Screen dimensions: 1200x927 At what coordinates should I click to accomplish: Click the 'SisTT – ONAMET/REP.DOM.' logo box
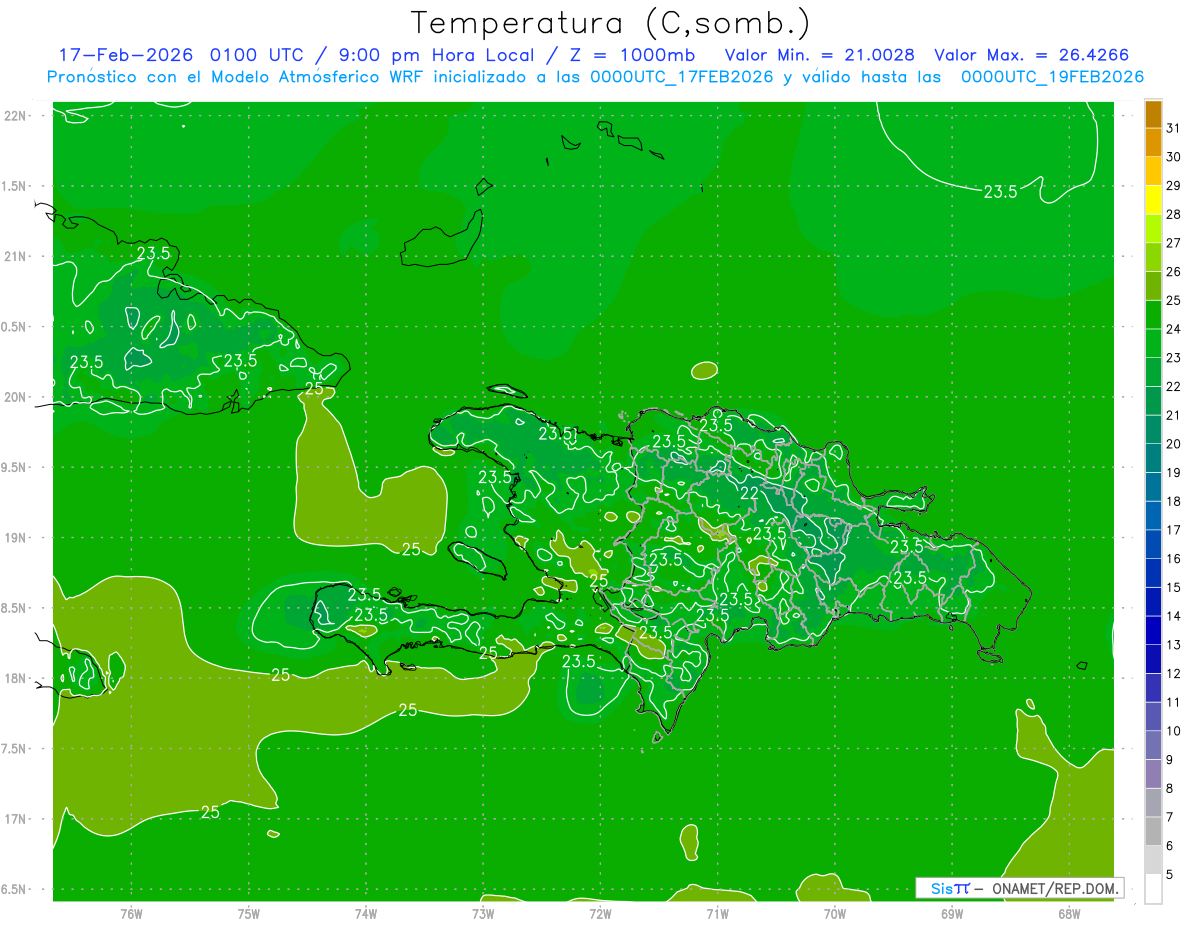coord(1020,888)
